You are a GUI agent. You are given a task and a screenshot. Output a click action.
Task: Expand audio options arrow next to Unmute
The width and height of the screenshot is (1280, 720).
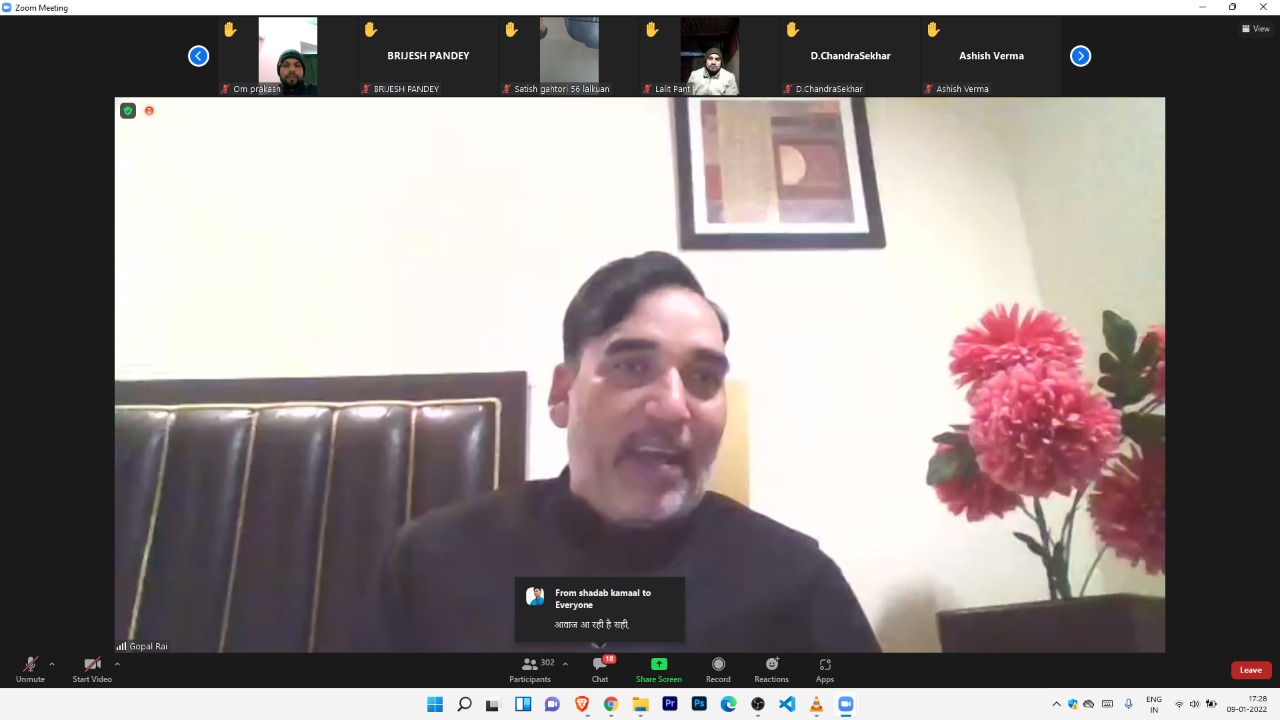[x=52, y=664]
